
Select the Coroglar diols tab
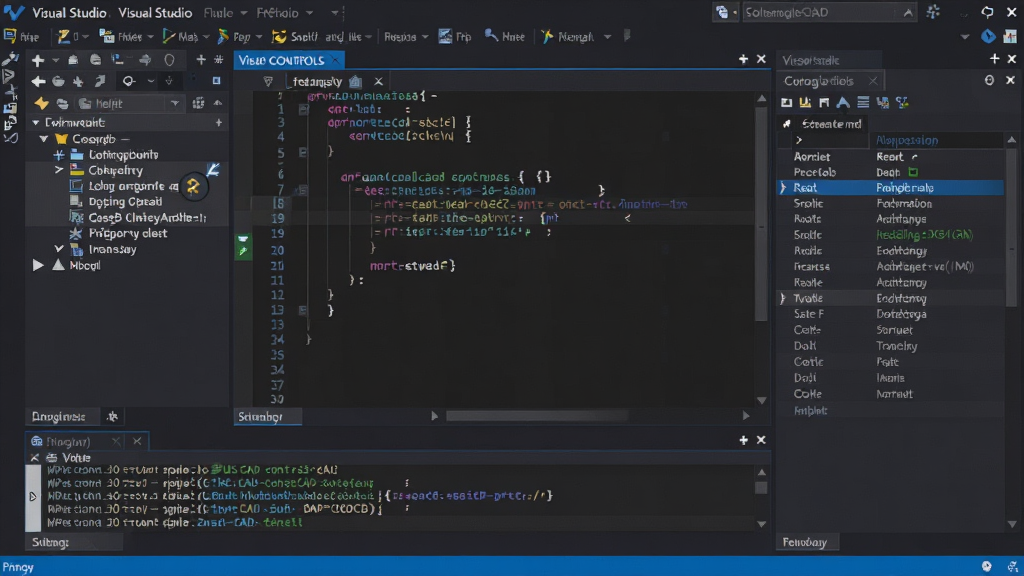(x=819, y=81)
